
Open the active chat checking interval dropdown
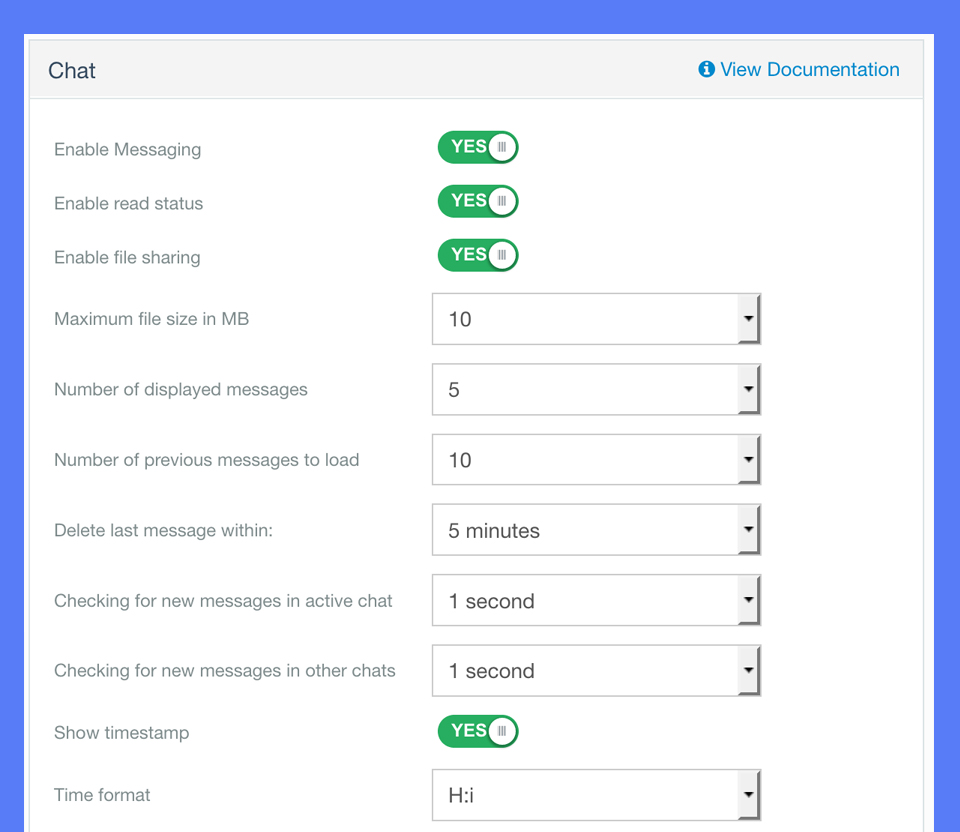(x=596, y=601)
